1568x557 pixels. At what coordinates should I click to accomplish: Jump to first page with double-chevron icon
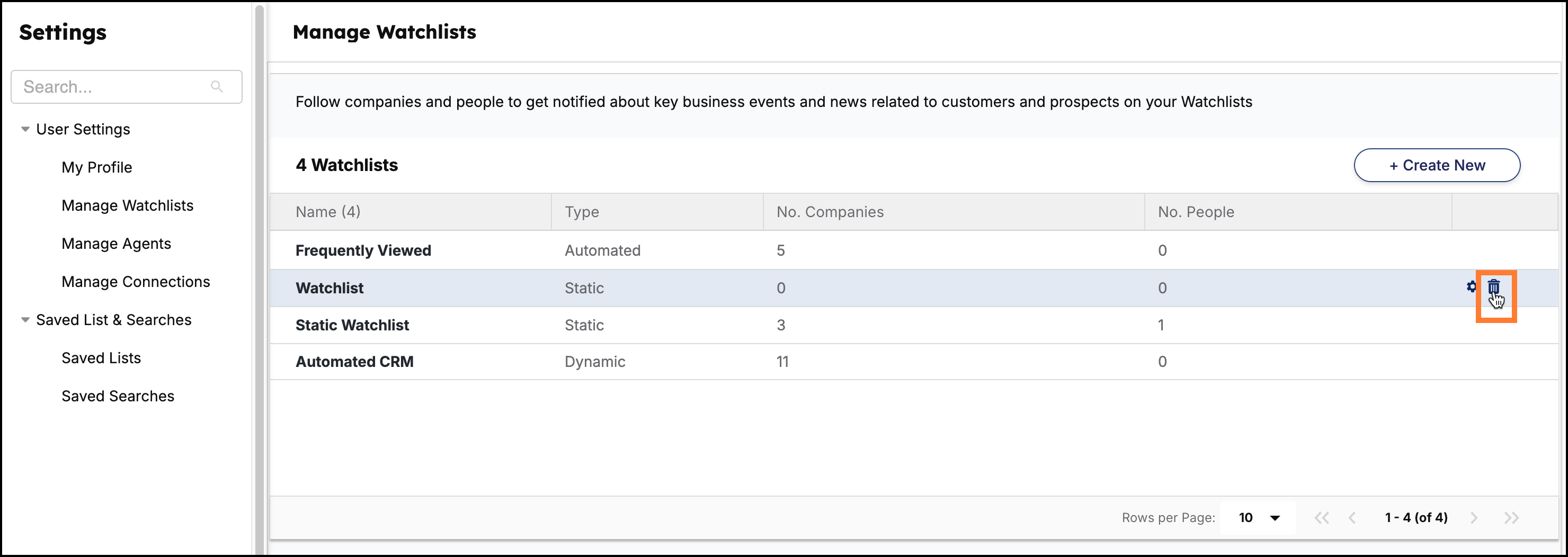(1322, 517)
